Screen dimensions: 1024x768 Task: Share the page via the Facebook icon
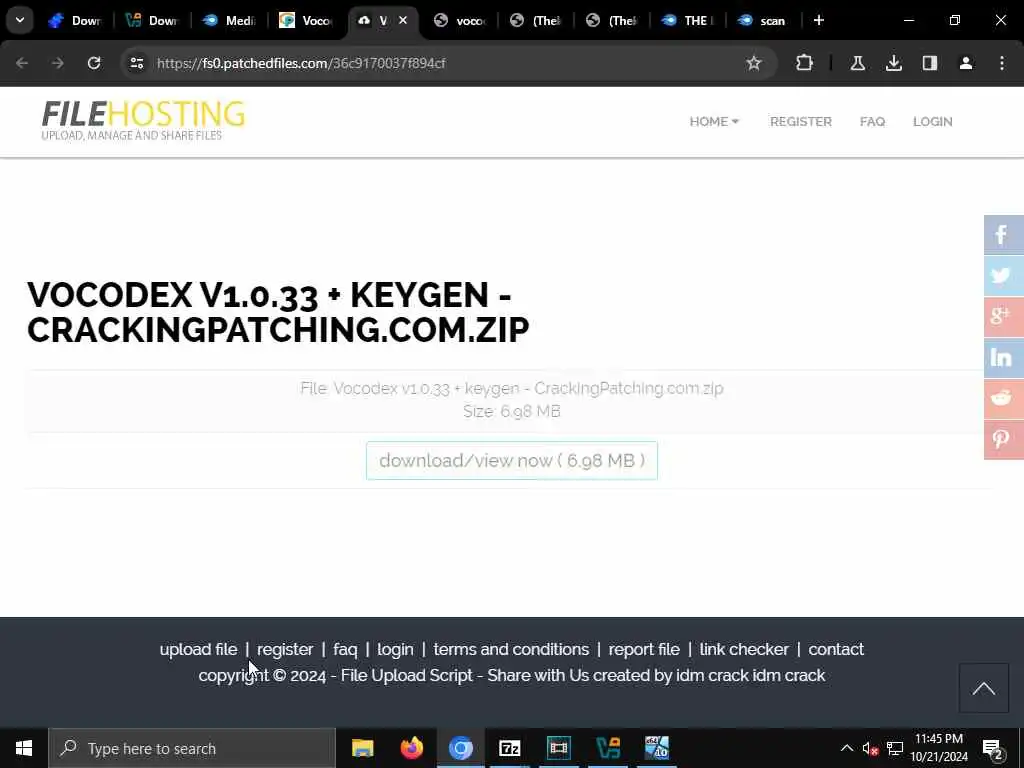(1004, 234)
